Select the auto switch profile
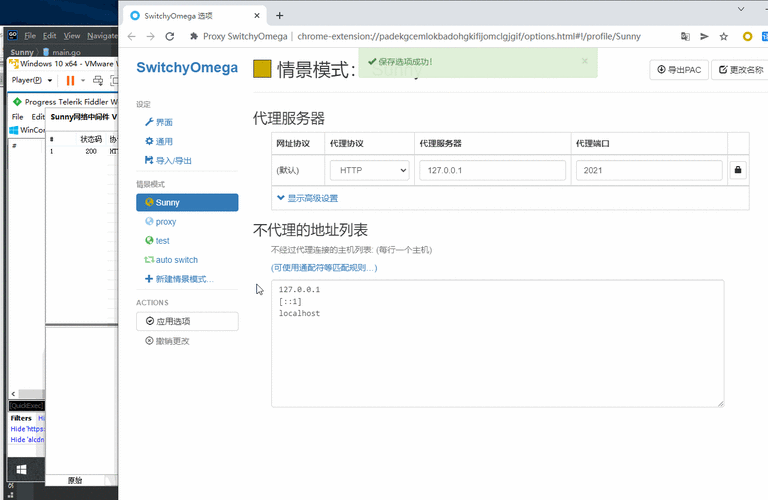 click(x=171, y=260)
